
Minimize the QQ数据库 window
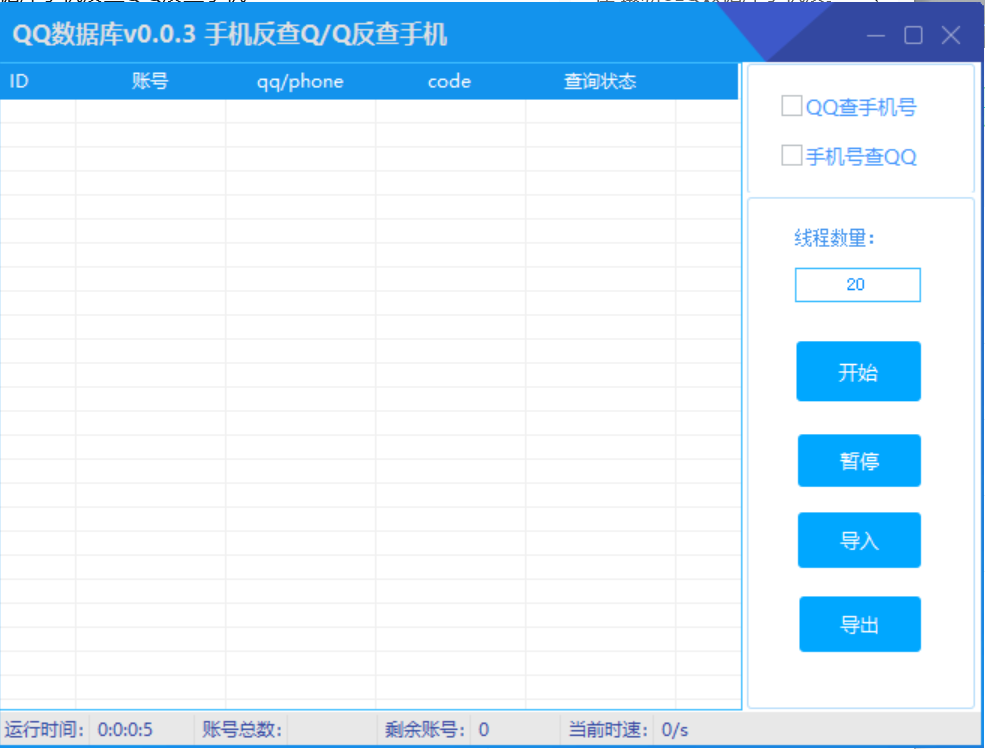(874, 35)
